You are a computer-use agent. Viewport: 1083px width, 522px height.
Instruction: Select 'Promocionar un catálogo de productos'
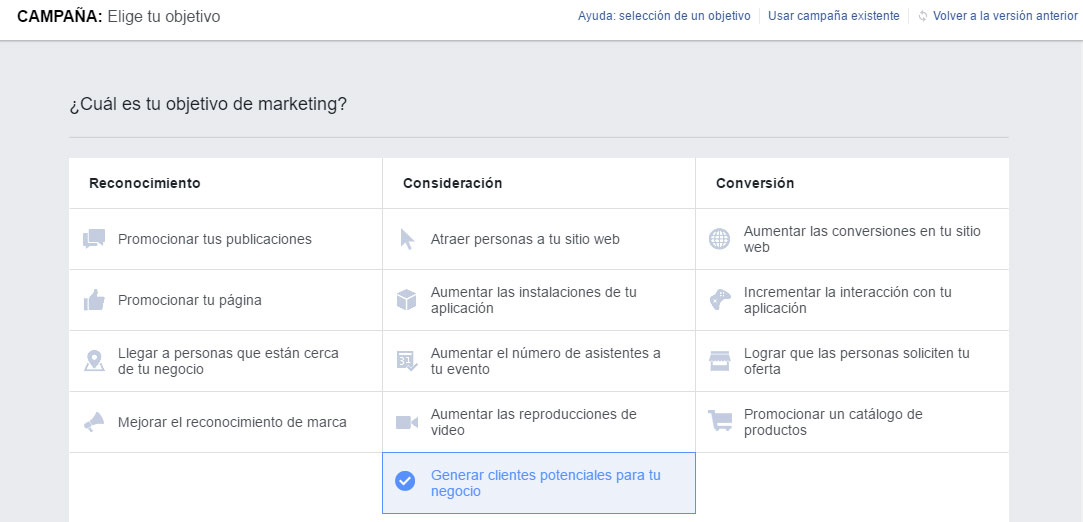[852, 422]
